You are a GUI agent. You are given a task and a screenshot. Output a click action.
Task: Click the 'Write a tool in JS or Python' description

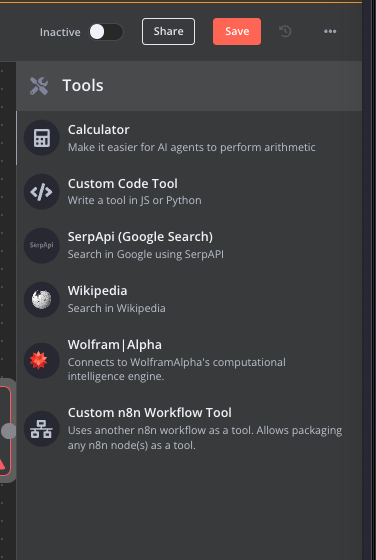click(135, 200)
